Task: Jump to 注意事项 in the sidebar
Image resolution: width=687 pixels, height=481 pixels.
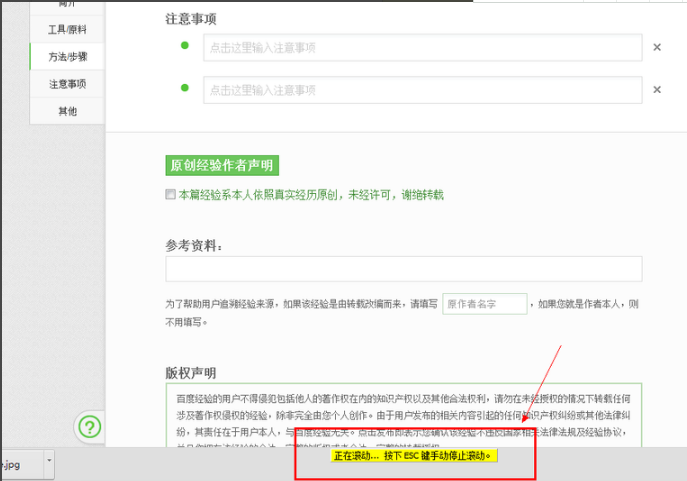Action: pyautogui.click(x=67, y=84)
